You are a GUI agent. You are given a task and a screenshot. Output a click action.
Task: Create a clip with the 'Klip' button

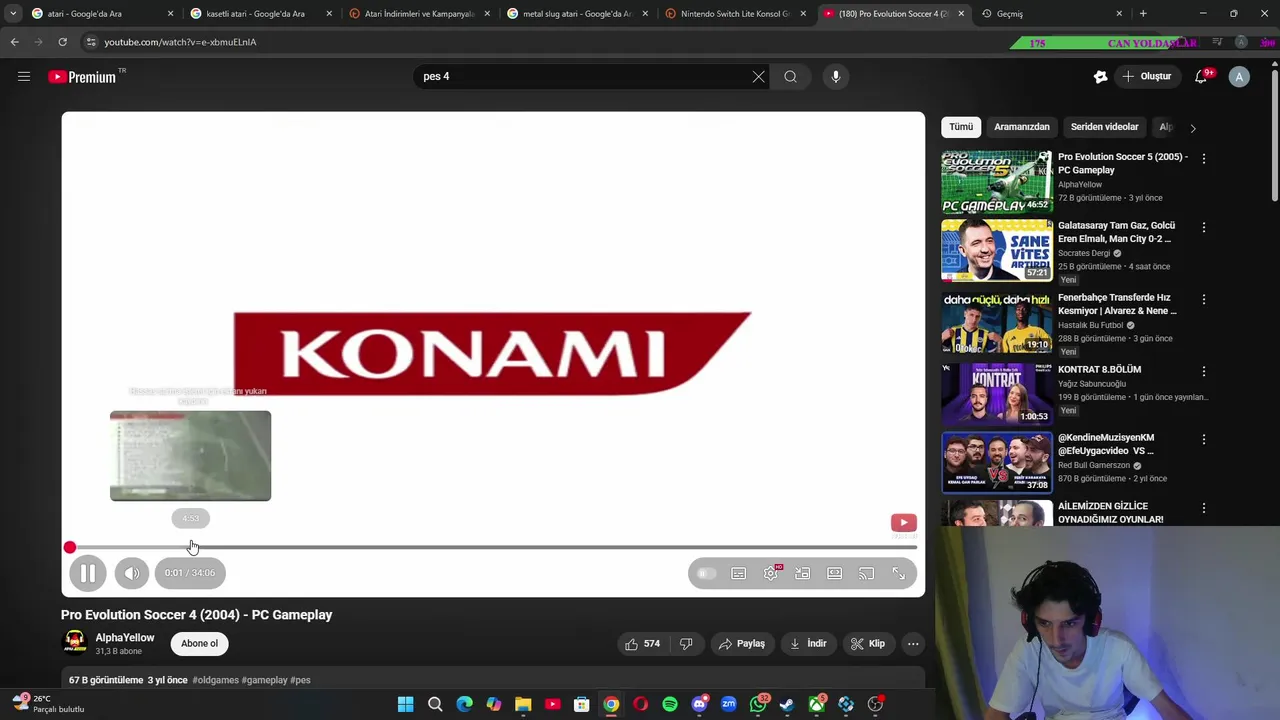tap(868, 644)
